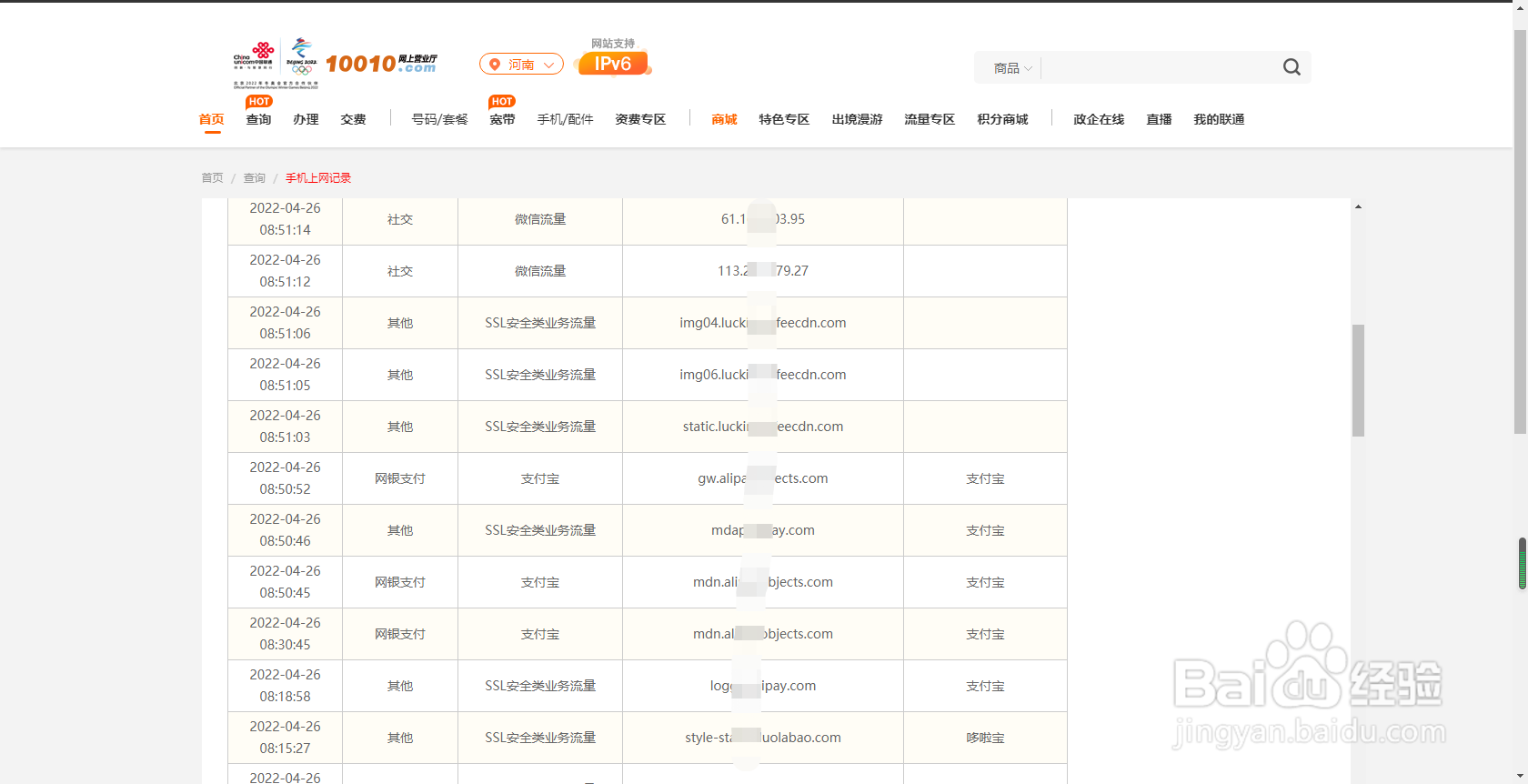Open the 河南 region dropdown
Screen dimensions: 1528x784
pyautogui.click(x=522, y=65)
